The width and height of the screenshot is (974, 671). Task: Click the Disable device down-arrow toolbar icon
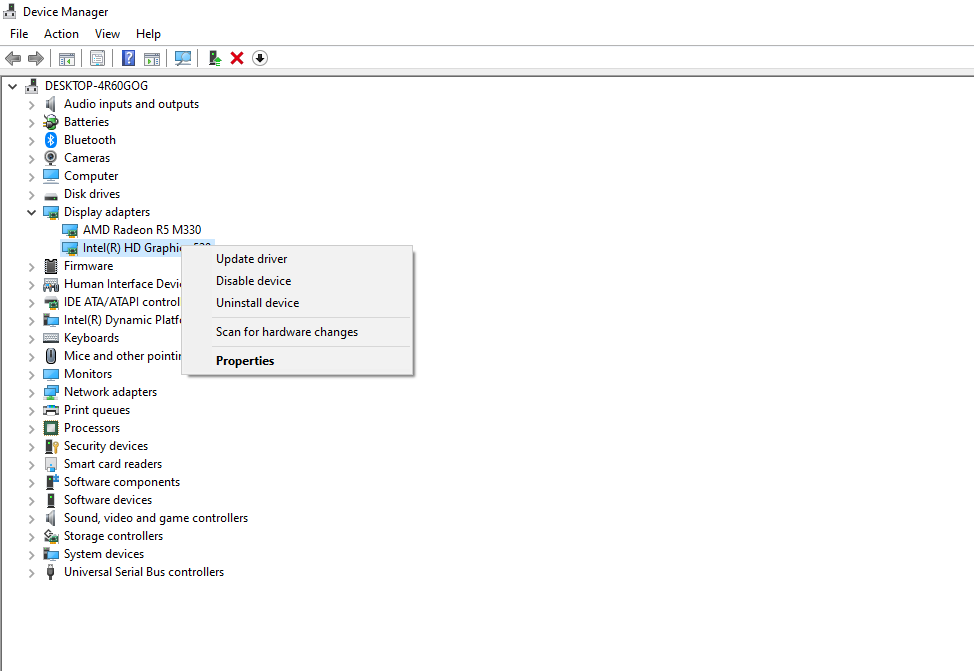pyautogui.click(x=260, y=58)
